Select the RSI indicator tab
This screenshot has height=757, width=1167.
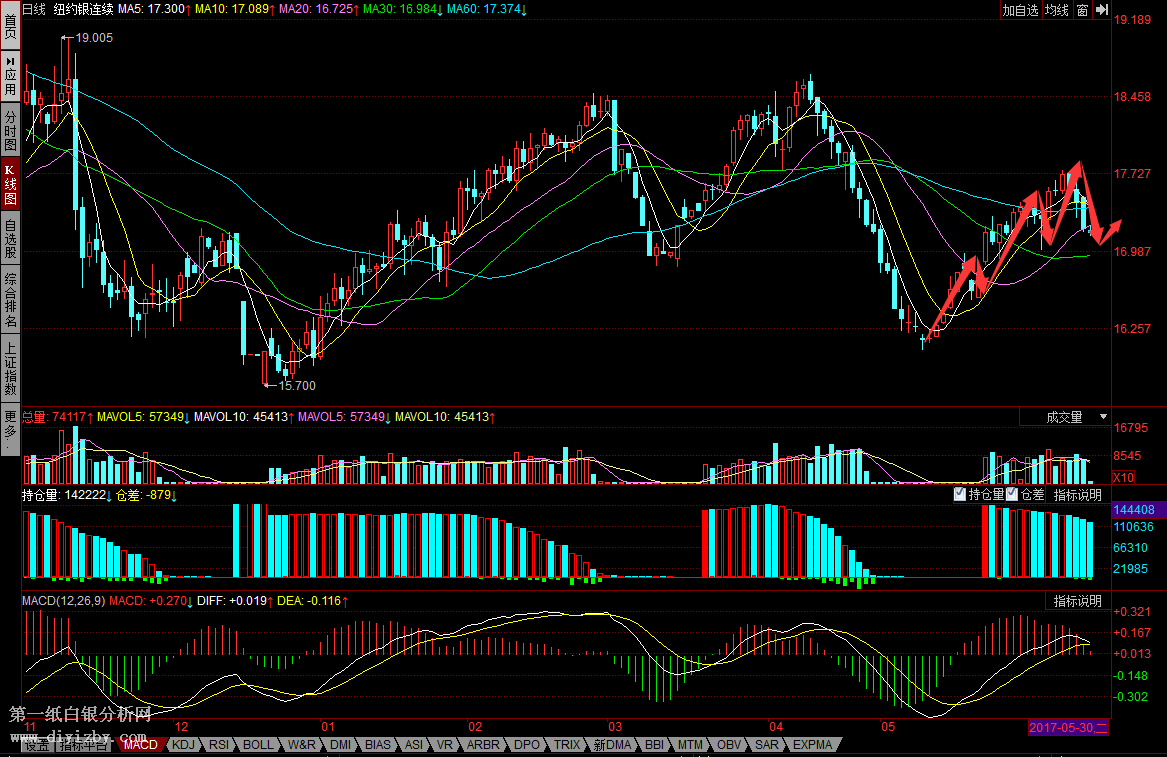pyautogui.click(x=219, y=745)
